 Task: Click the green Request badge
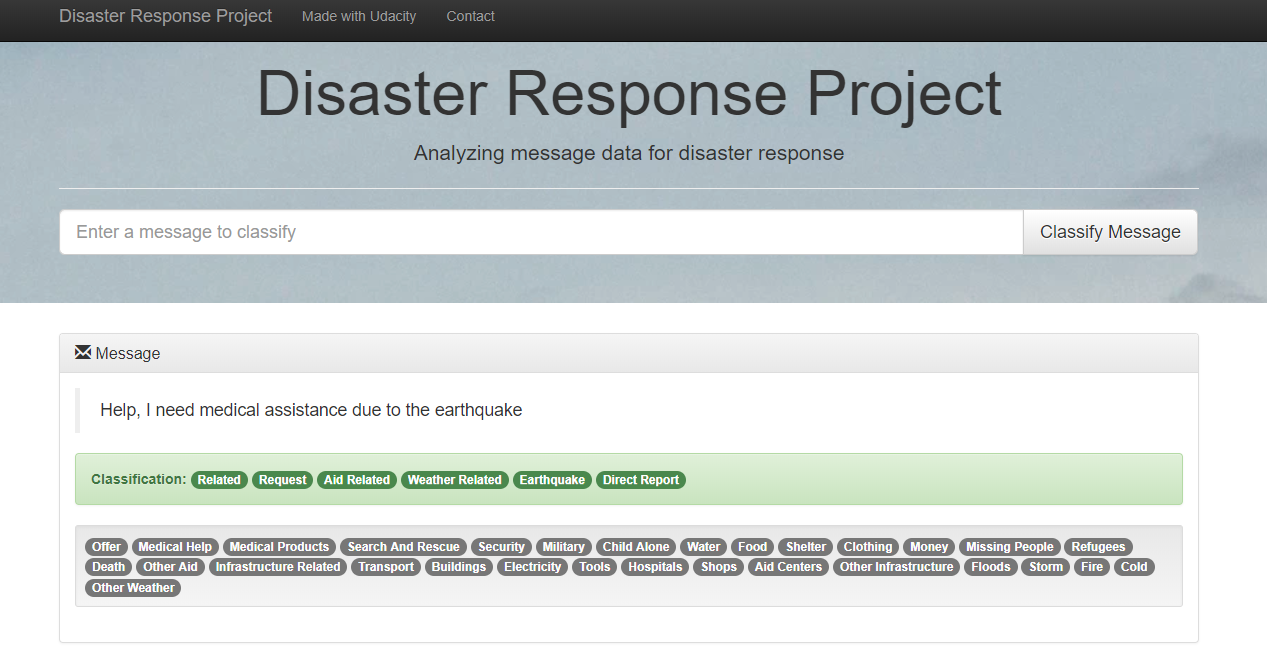point(282,480)
